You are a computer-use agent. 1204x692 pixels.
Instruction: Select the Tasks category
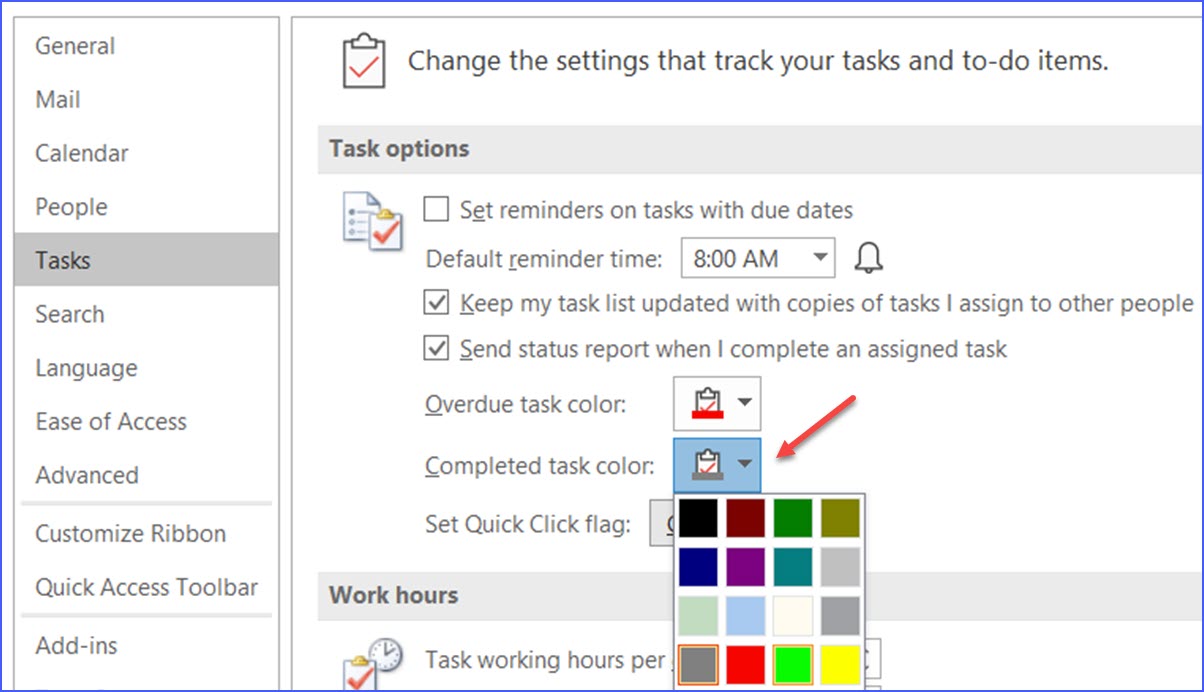pos(146,260)
